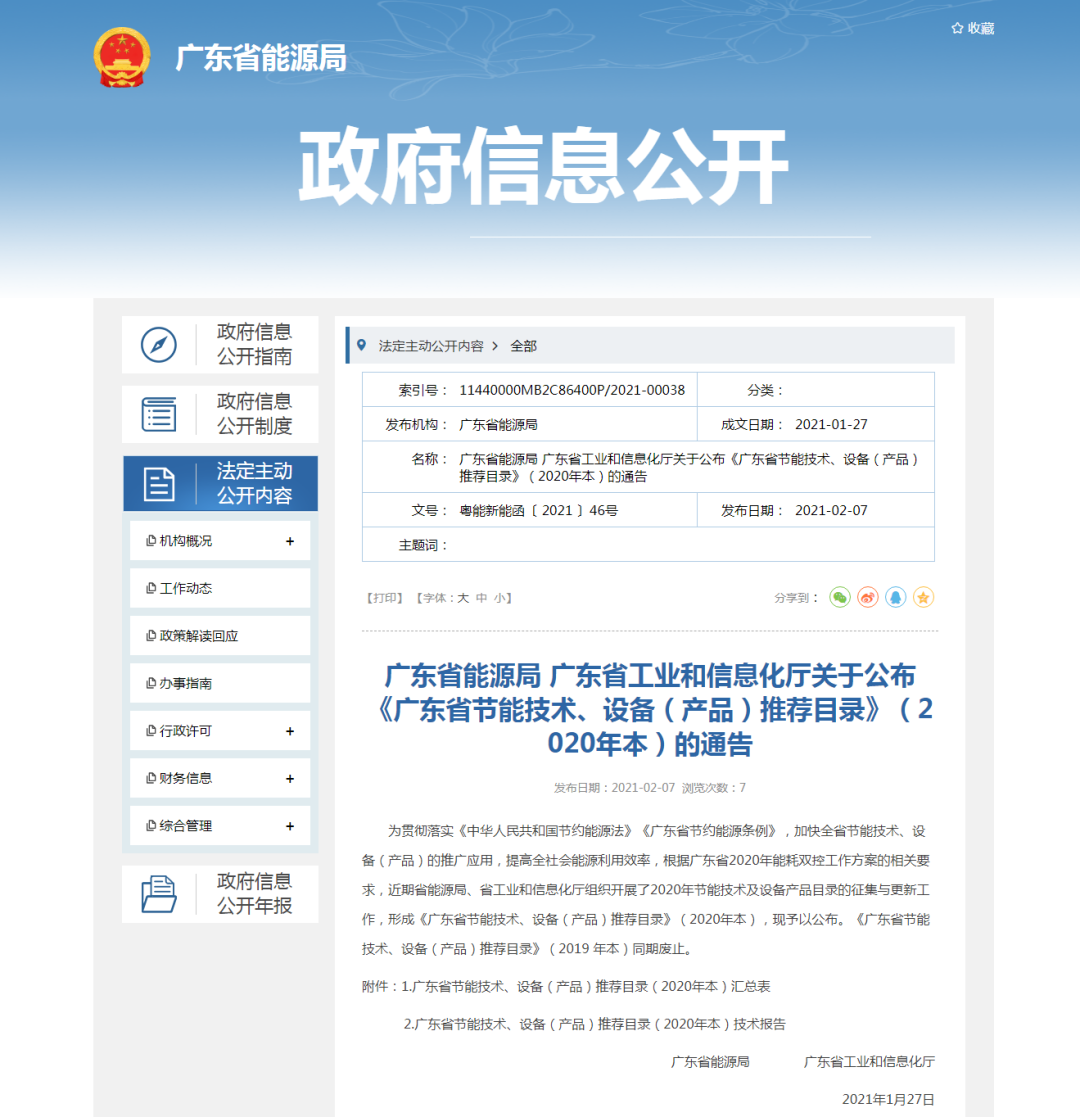The width and height of the screenshot is (1080, 1117).
Task: Set font size to 大
Action: (x=463, y=598)
